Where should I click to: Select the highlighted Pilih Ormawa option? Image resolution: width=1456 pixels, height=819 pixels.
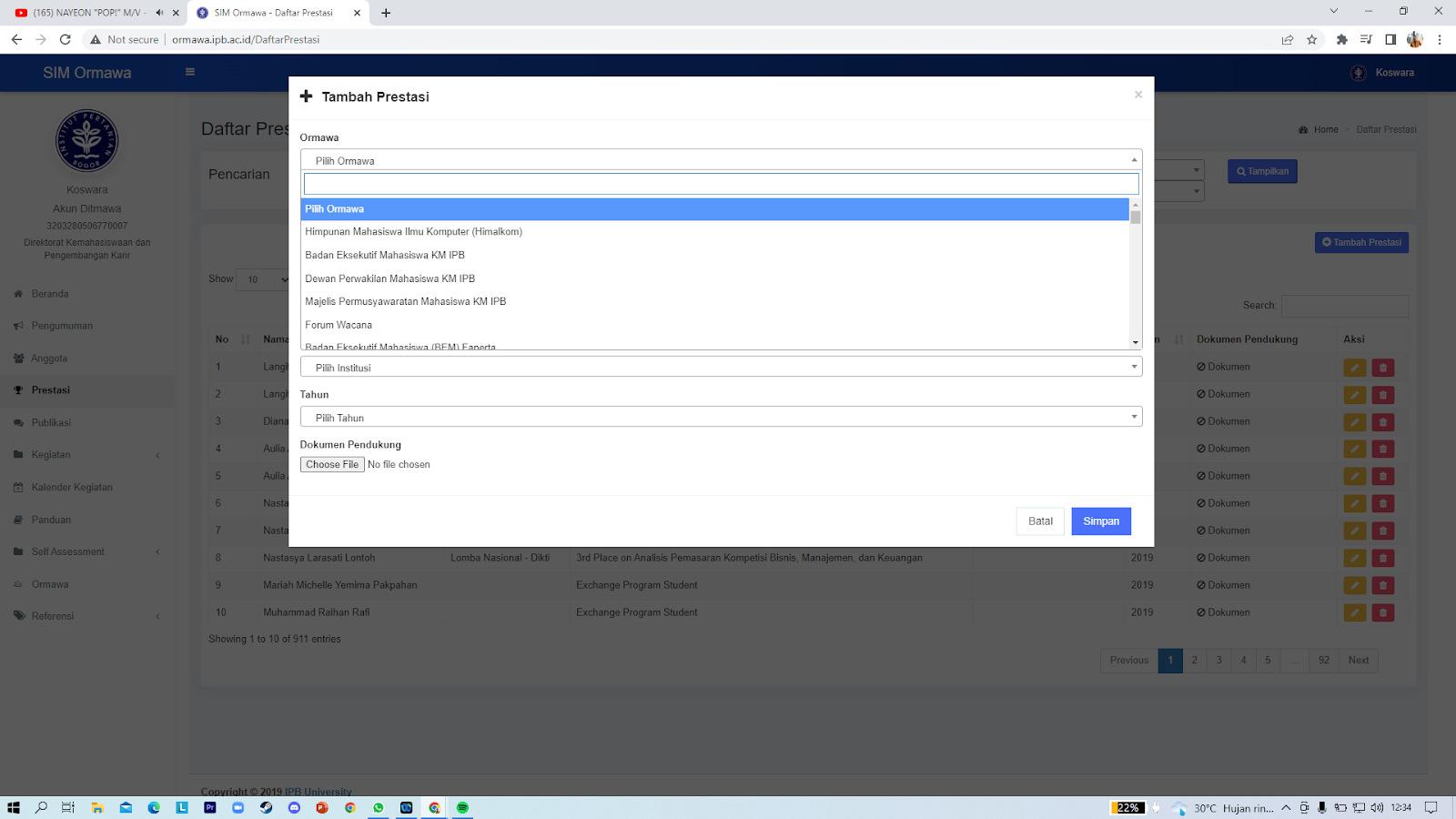tap(714, 209)
